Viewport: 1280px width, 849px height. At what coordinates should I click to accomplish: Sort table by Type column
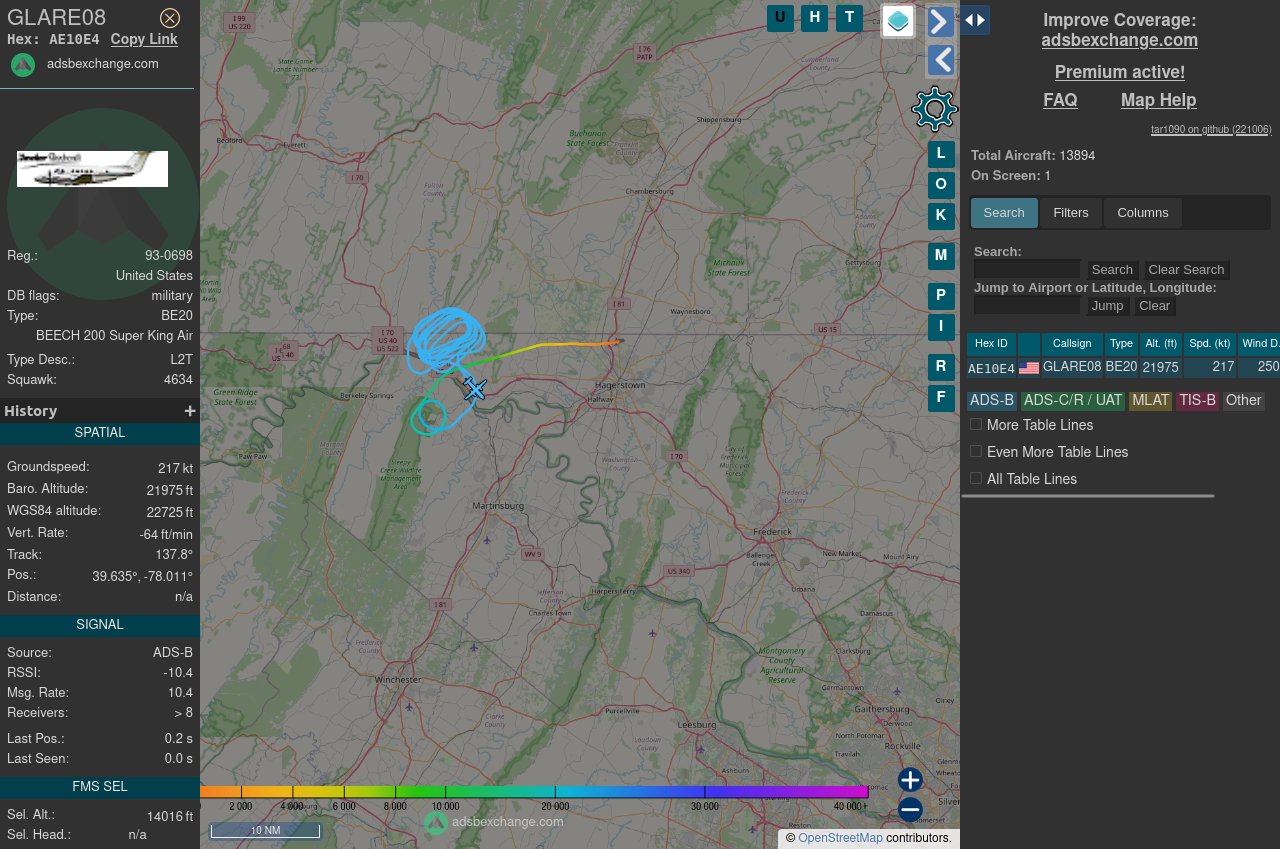point(1121,344)
